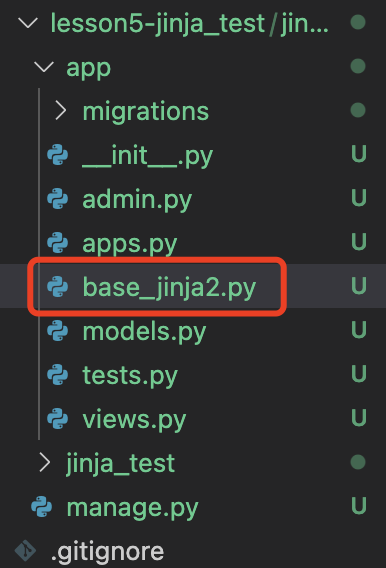The height and width of the screenshot is (568, 386).
Task: Expand the jinja_test folder chevron
Action: (x=45, y=463)
